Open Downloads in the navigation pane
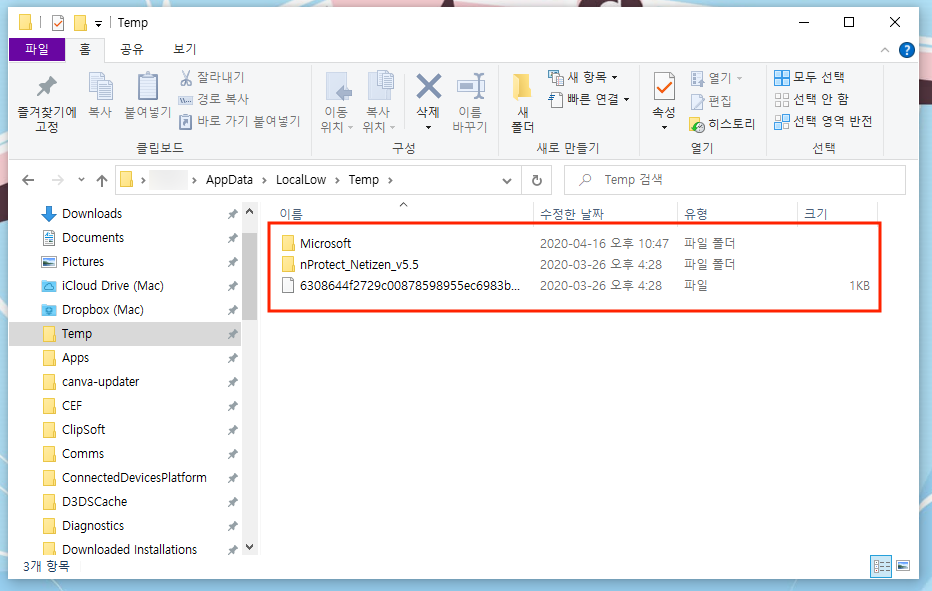 (x=92, y=214)
